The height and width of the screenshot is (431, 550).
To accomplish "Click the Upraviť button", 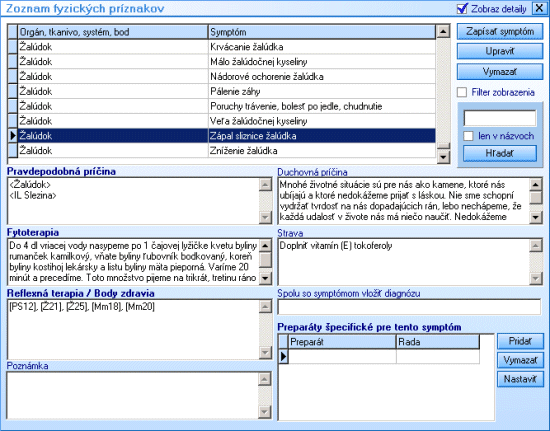I will click(x=500, y=52).
